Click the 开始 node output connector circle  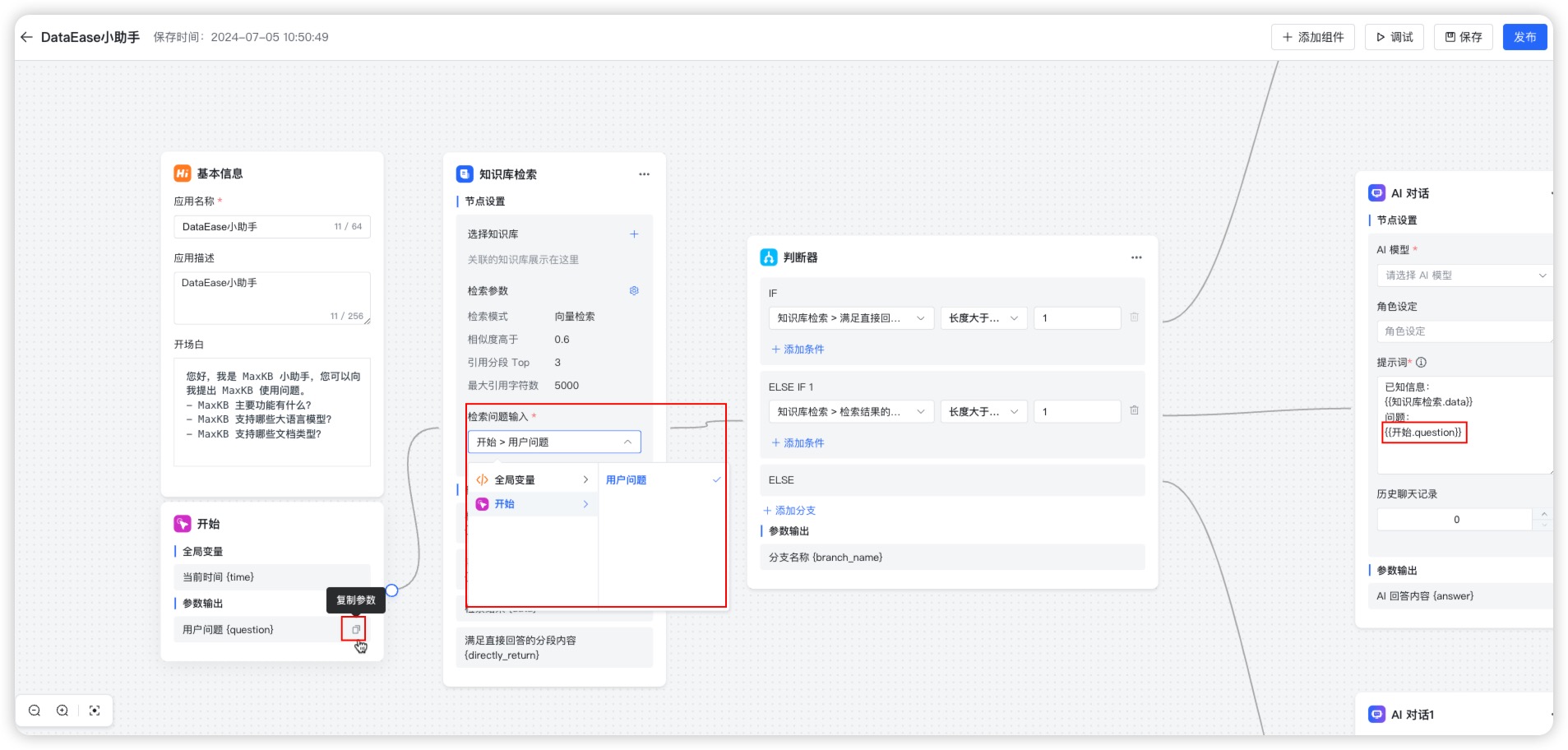[x=392, y=590]
